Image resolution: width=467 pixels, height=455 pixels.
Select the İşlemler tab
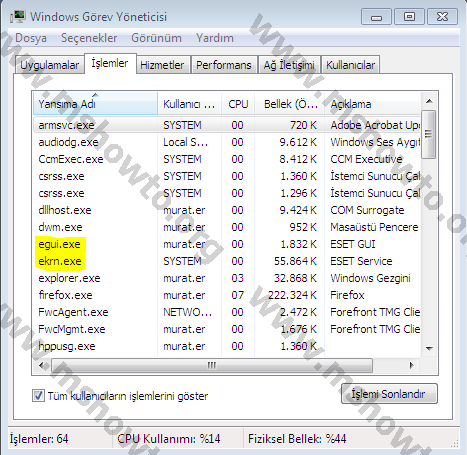click(110, 63)
